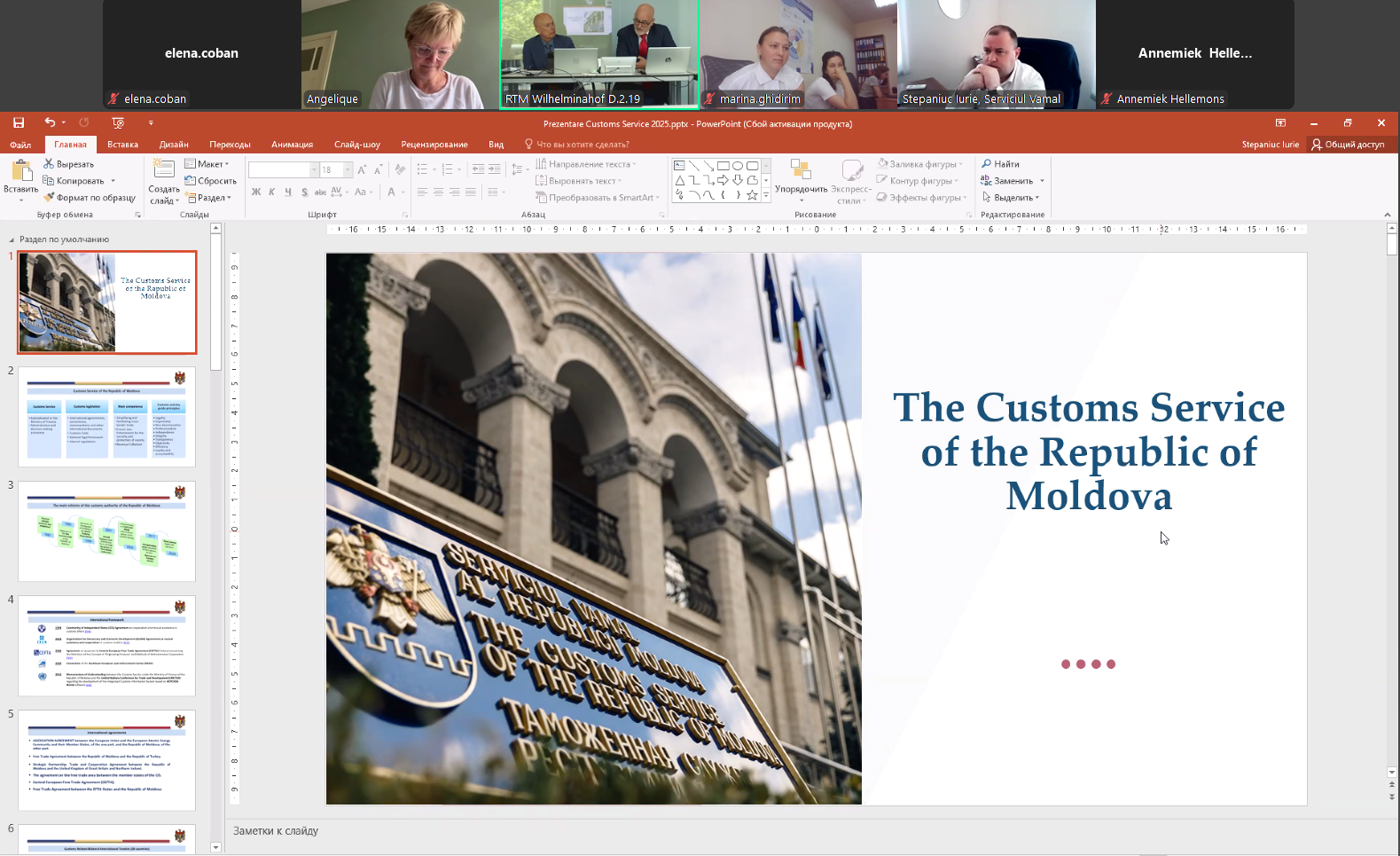
Task: Toggle the numbered list button
Action: [447, 169]
